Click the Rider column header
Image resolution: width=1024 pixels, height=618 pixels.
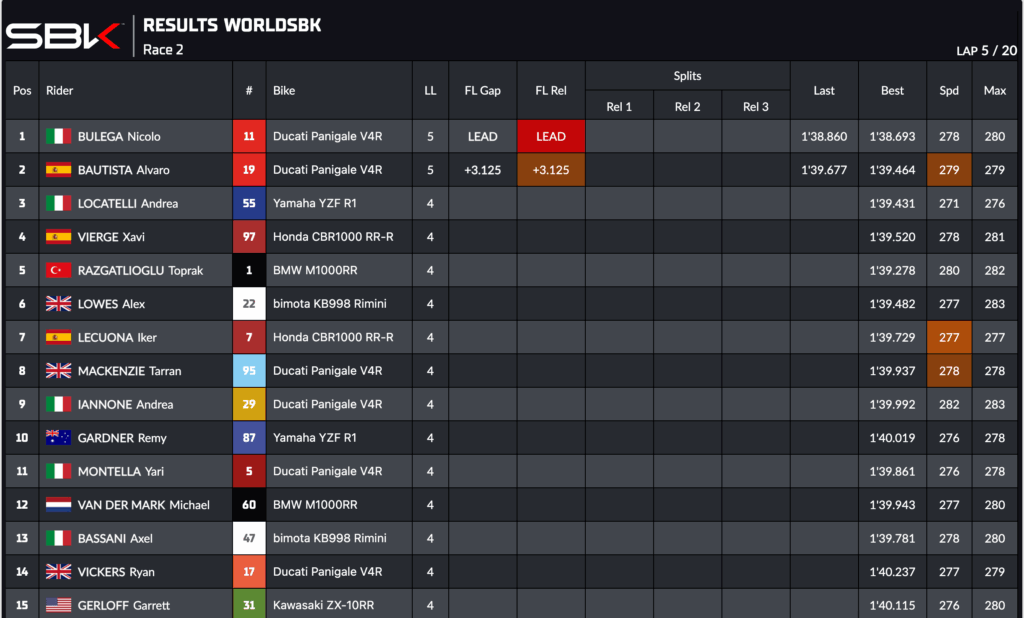(x=60, y=91)
